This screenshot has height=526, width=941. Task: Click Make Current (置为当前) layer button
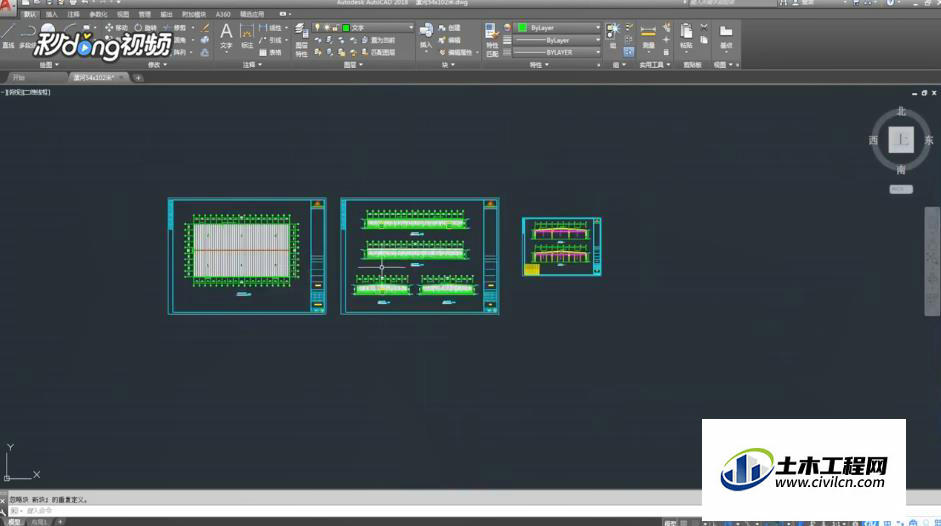(x=378, y=40)
